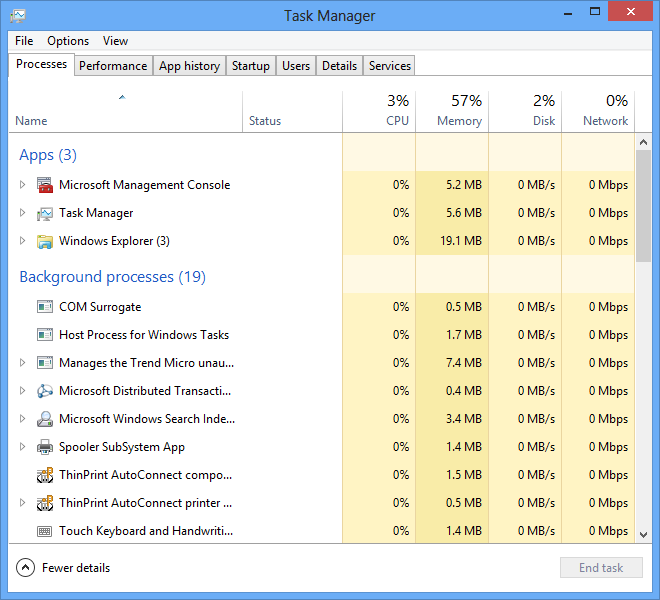Open the Startup tab

click(250, 66)
